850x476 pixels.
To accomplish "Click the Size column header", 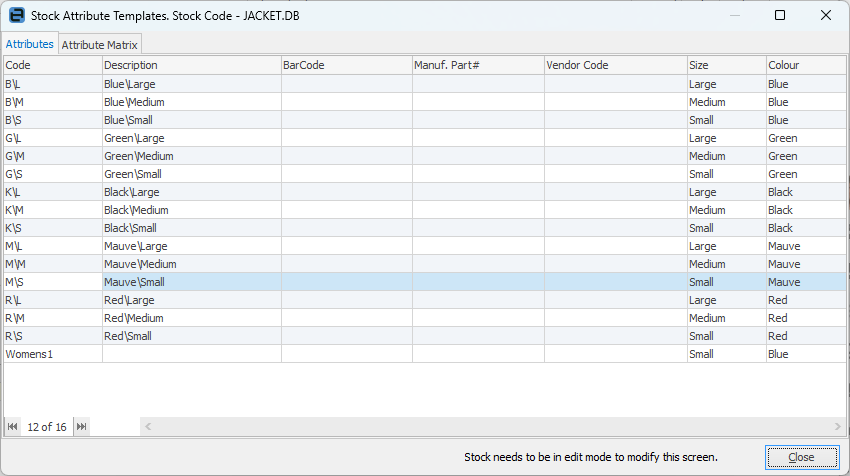I will [726, 65].
